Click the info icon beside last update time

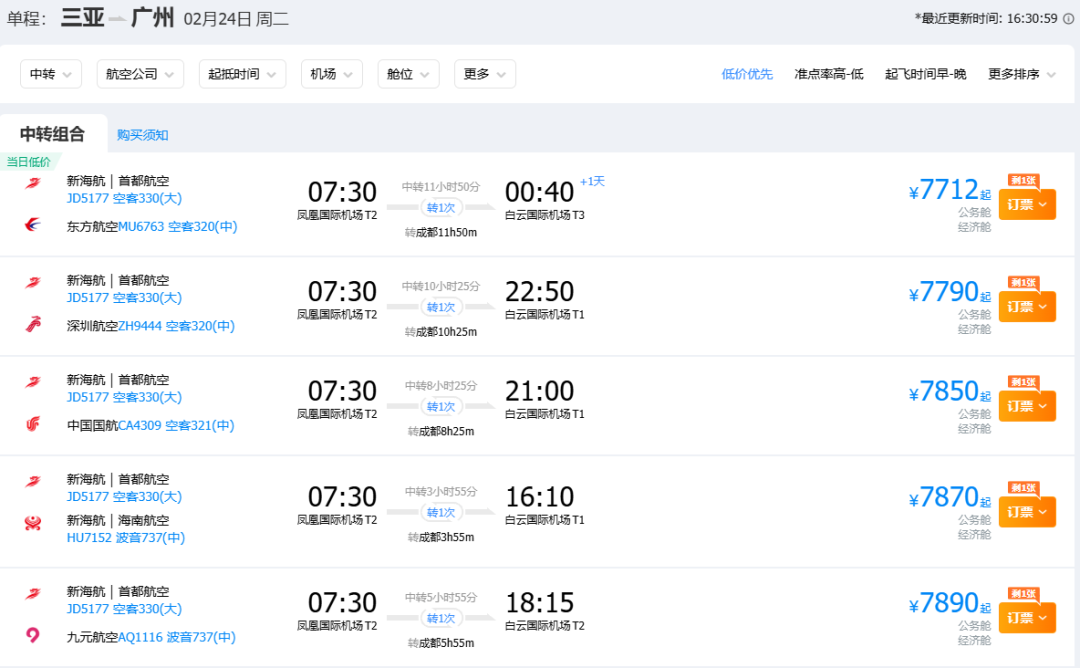(x=1068, y=18)
